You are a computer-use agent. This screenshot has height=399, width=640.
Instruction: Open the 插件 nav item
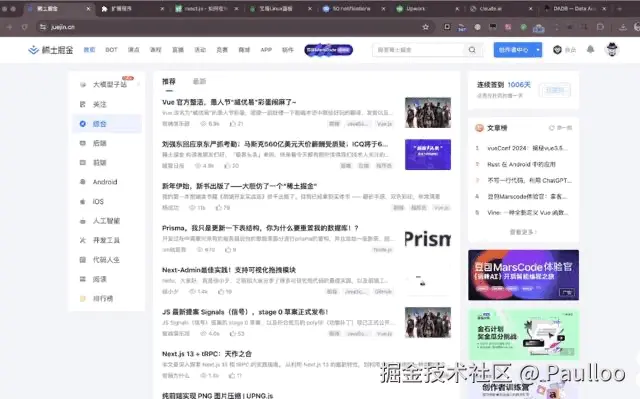coord(288,50)
